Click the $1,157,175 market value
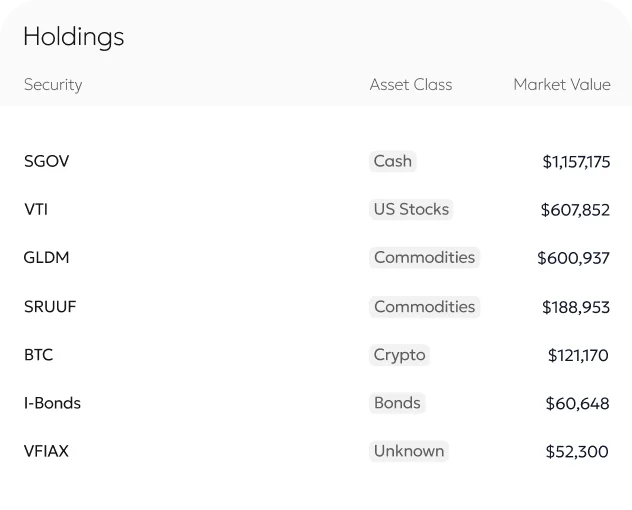 pos(576,161)
